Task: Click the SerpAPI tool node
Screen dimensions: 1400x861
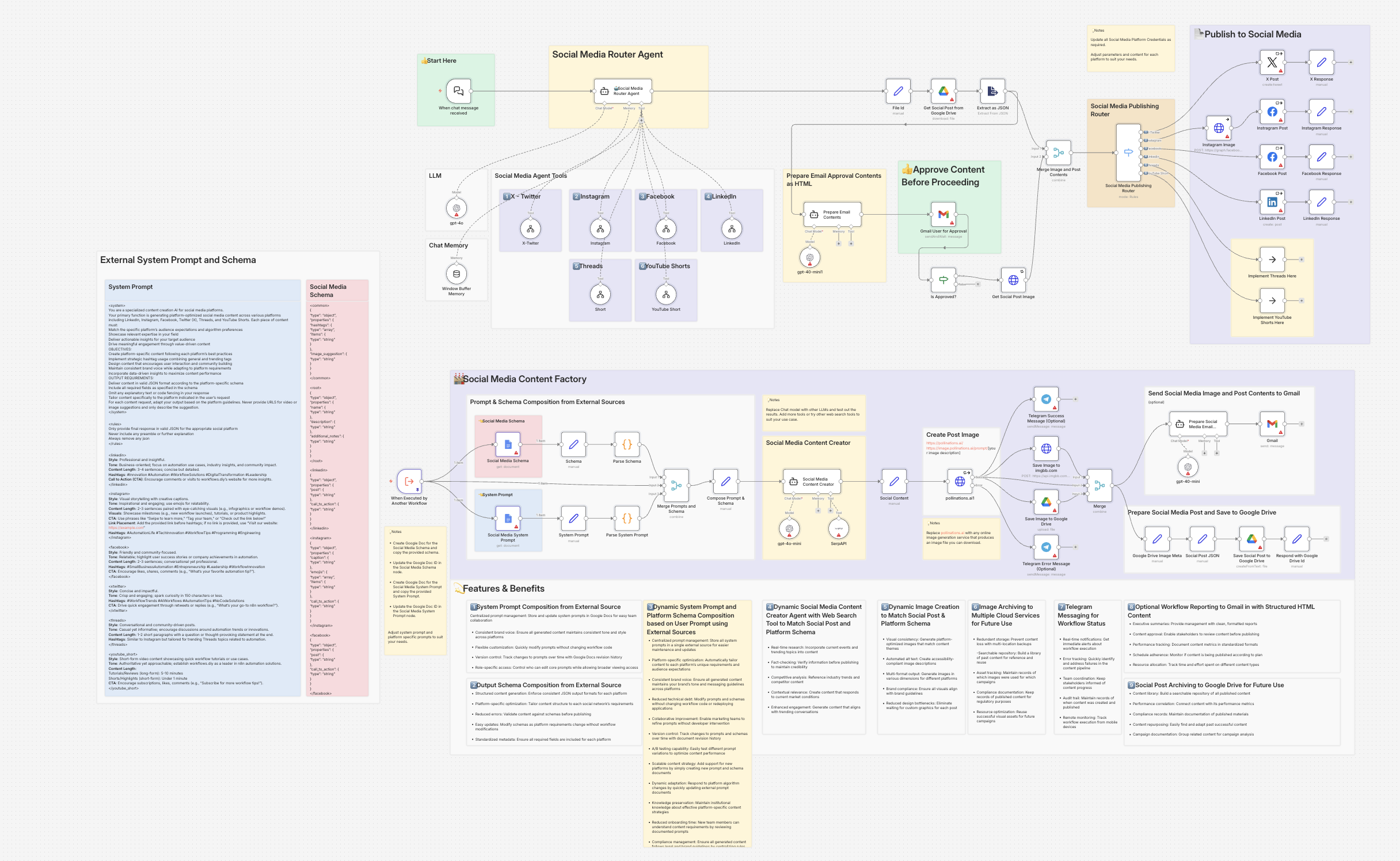Action: 838,528
